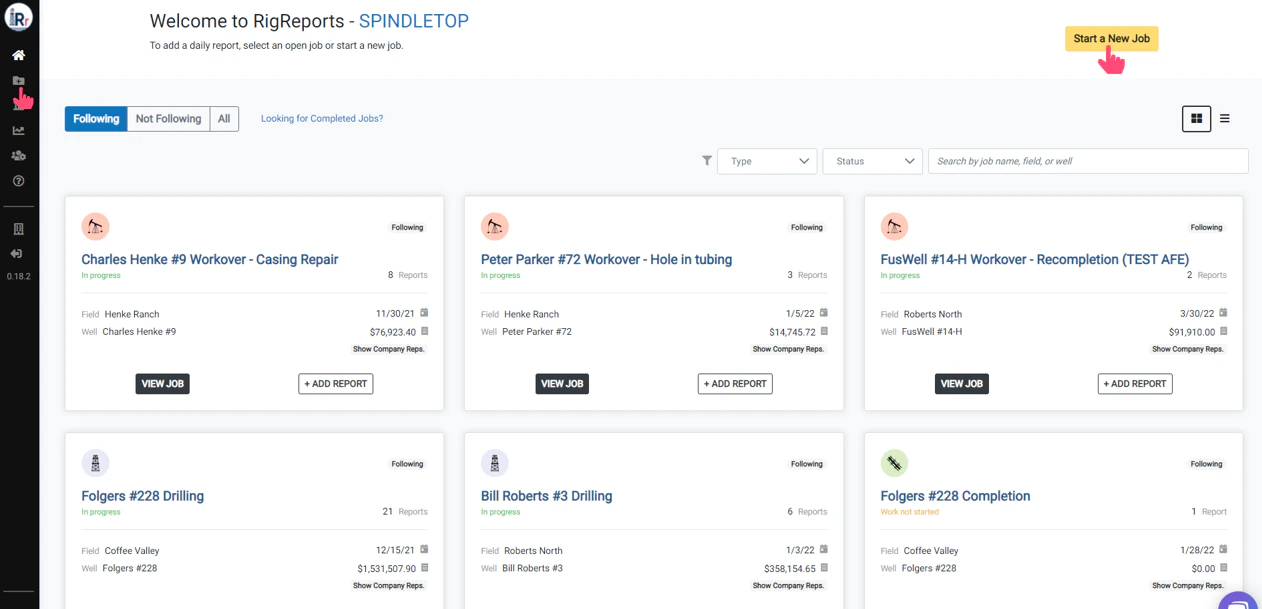1262x609 pixels.
Task: Open the team management icon in the sidebar
Action: click(18, 155)
